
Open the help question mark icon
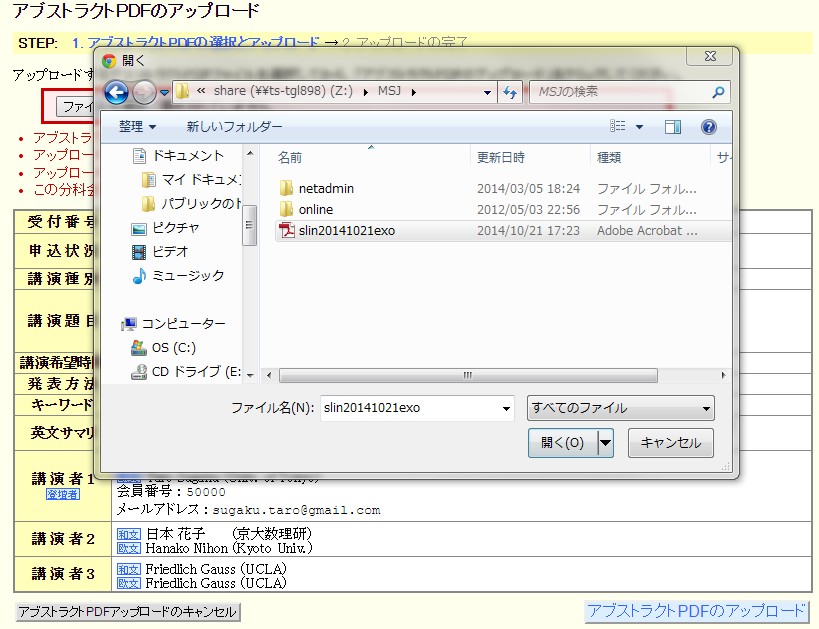coord(709,127)
